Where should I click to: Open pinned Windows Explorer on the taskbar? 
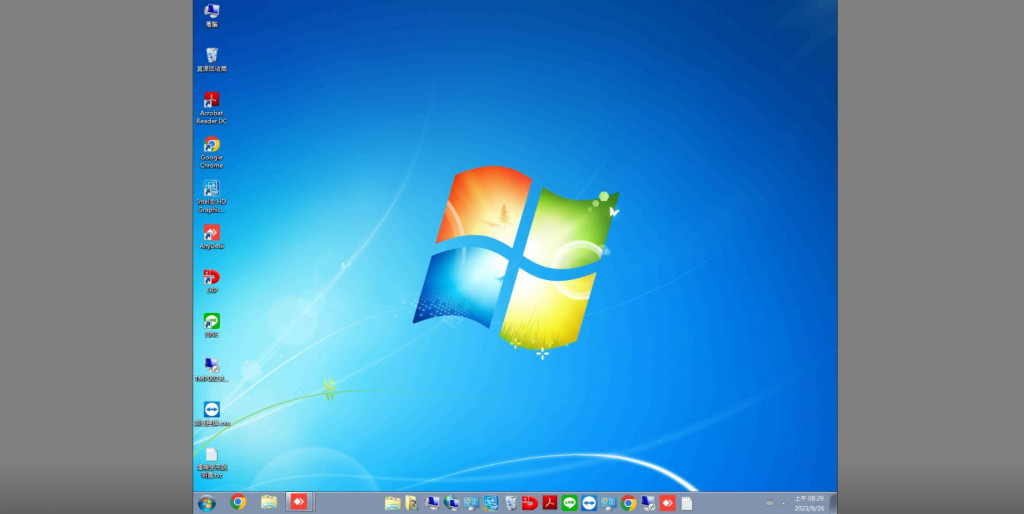click(x=269, y=502)
